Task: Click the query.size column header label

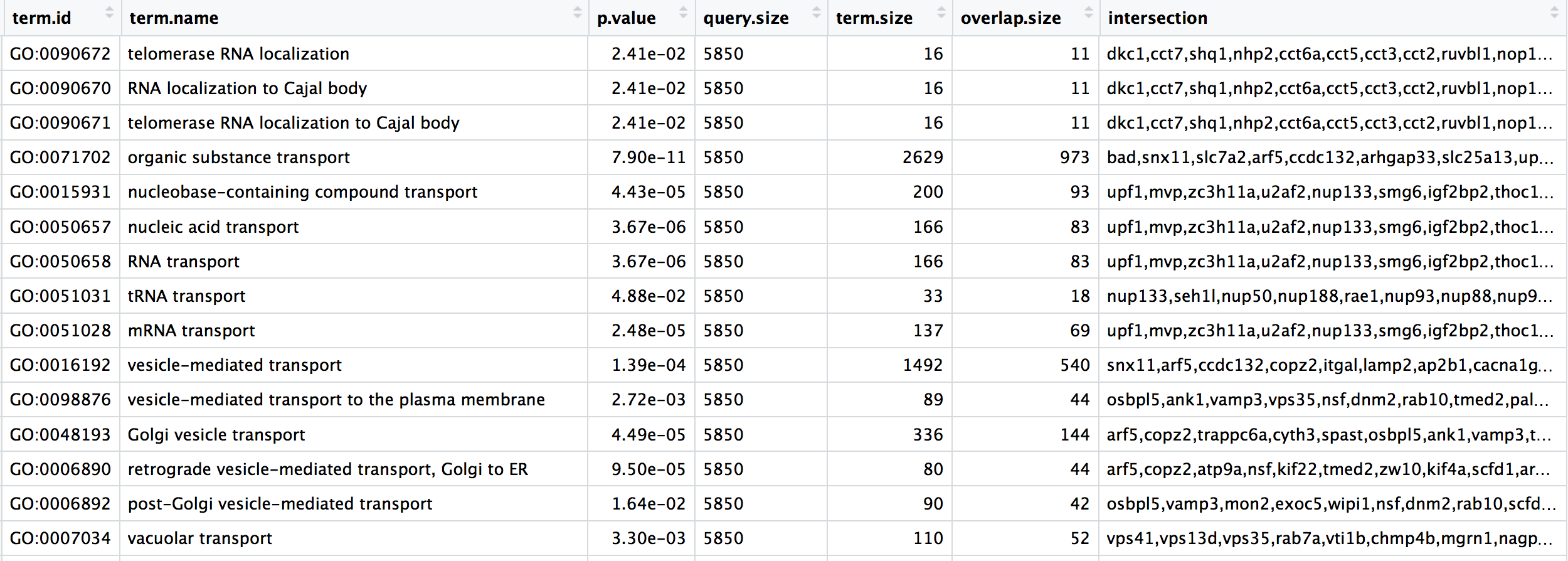Action: coord(746,19)
